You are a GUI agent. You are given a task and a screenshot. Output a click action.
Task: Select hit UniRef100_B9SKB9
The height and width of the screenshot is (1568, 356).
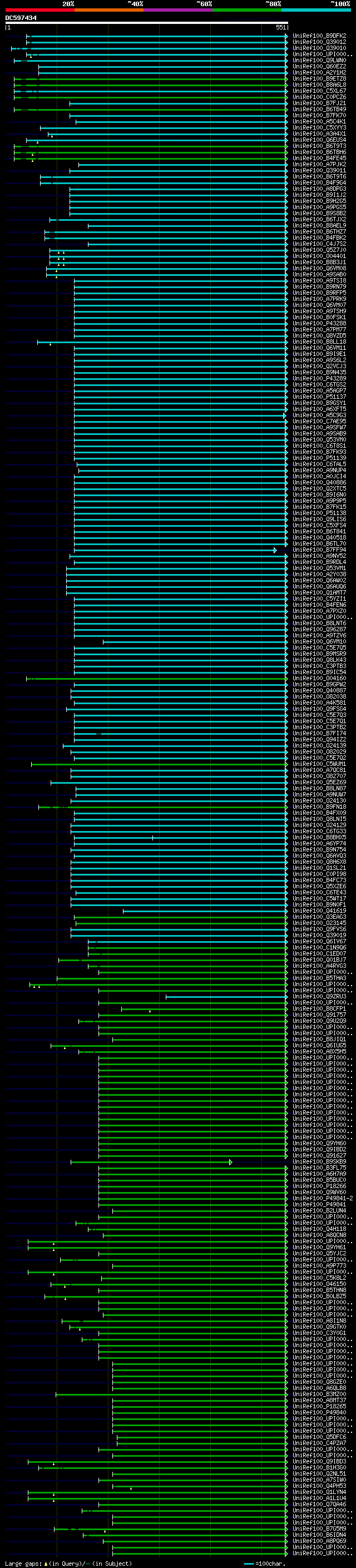(319, 1161)
